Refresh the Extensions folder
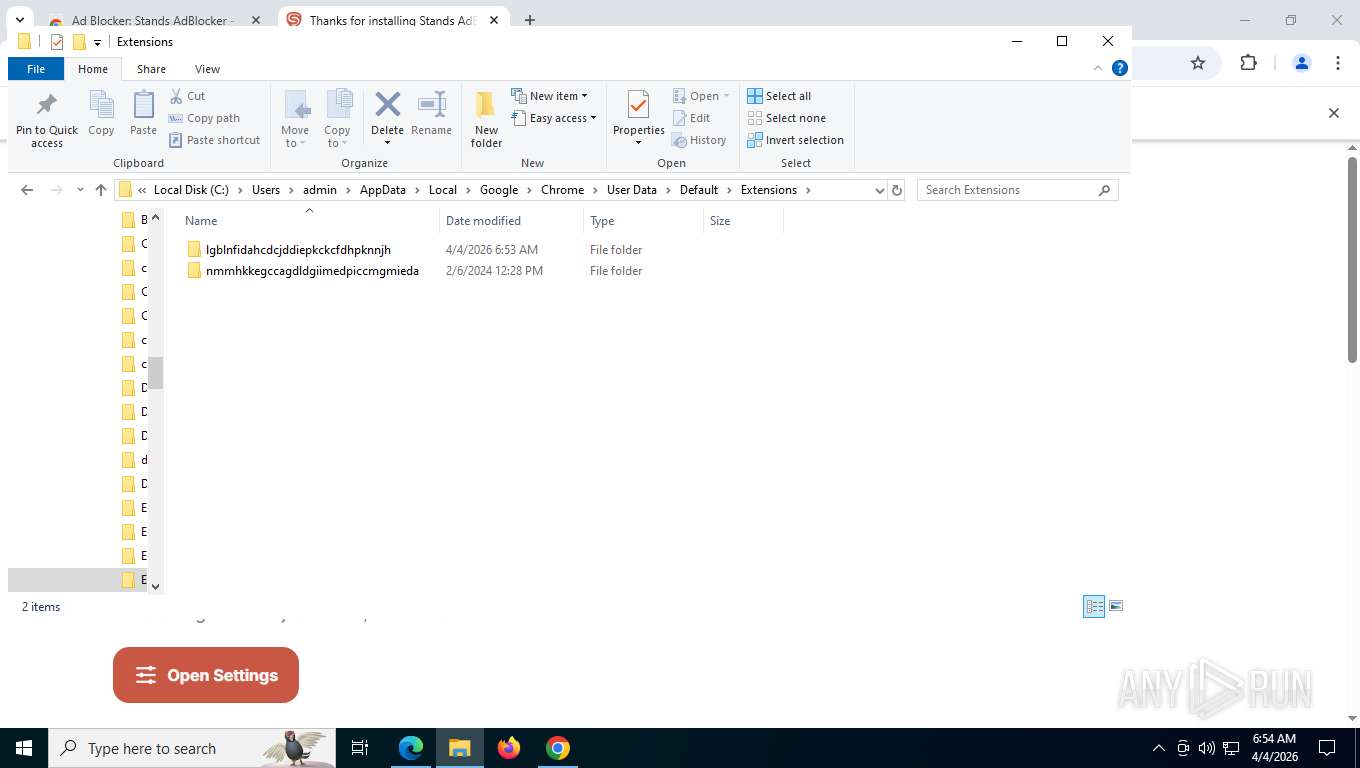Viewport: 1360px width, 768px height. 897,190
